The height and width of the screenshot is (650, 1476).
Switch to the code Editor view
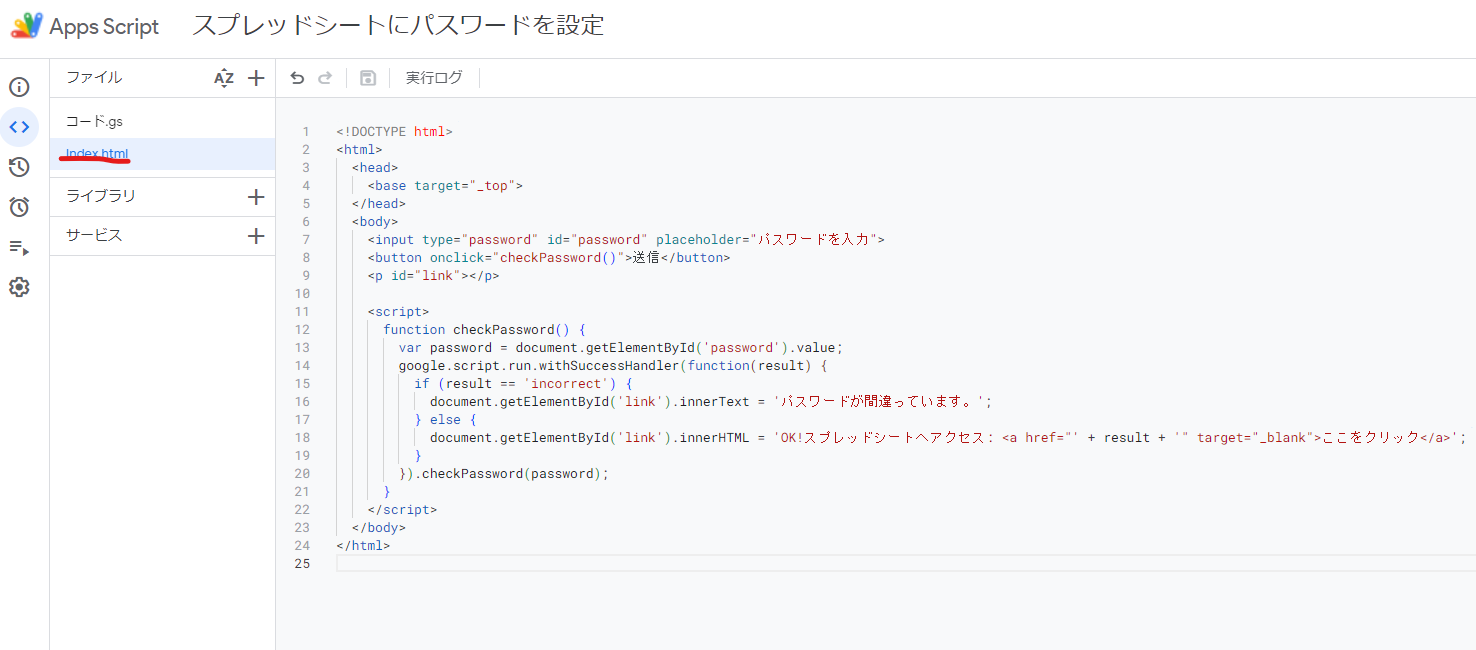[19, 127]
